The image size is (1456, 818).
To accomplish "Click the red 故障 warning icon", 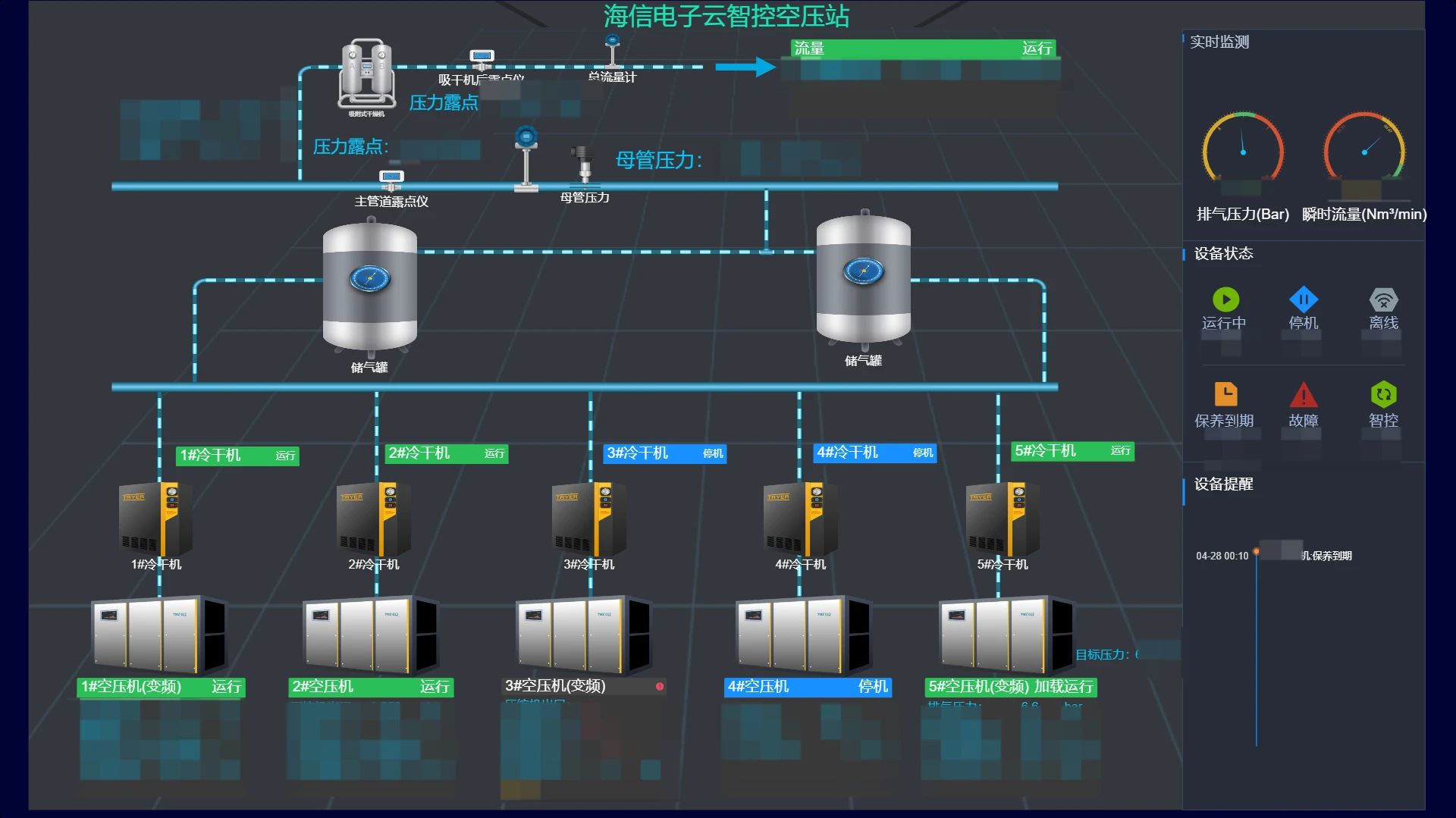I will pos(1304,395).
